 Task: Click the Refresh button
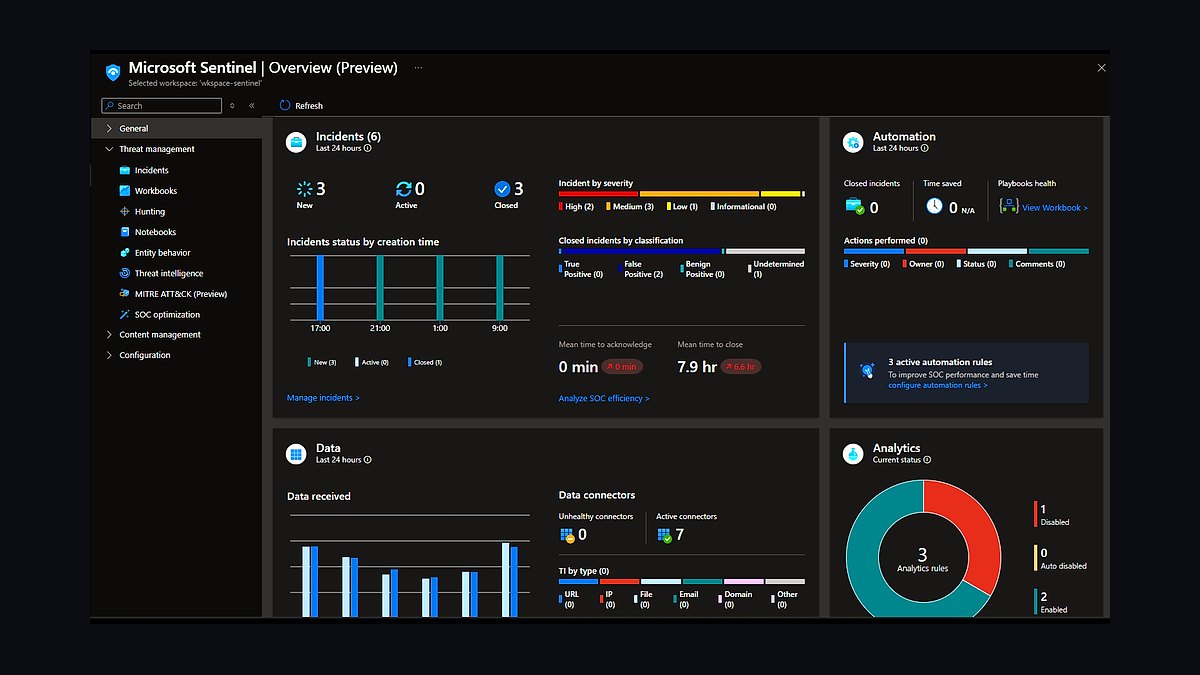[301, 105]
